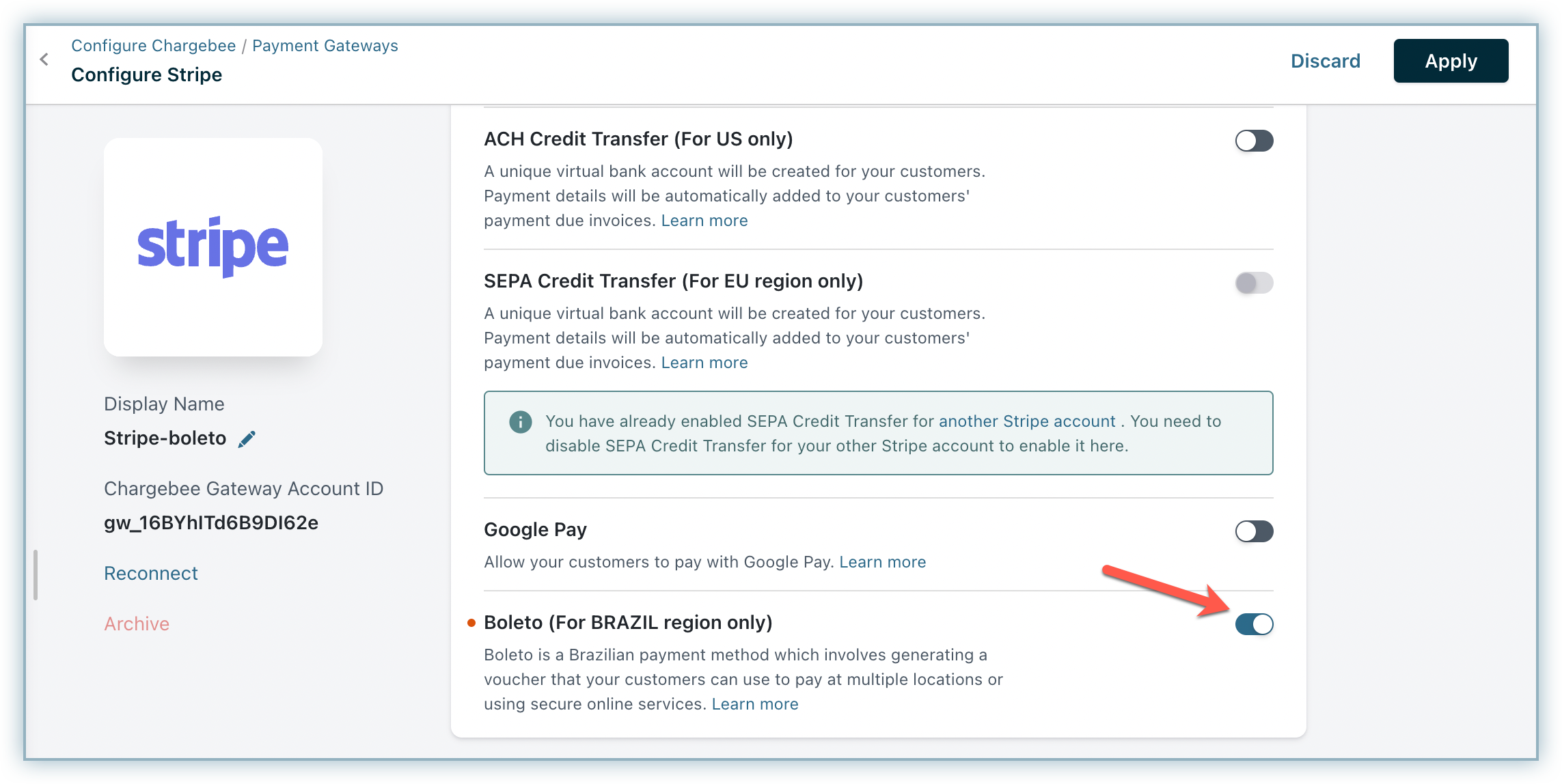Click Reconnect link in sidebar
Viewport: 1562px width, 784px height.
pos(151,573)
